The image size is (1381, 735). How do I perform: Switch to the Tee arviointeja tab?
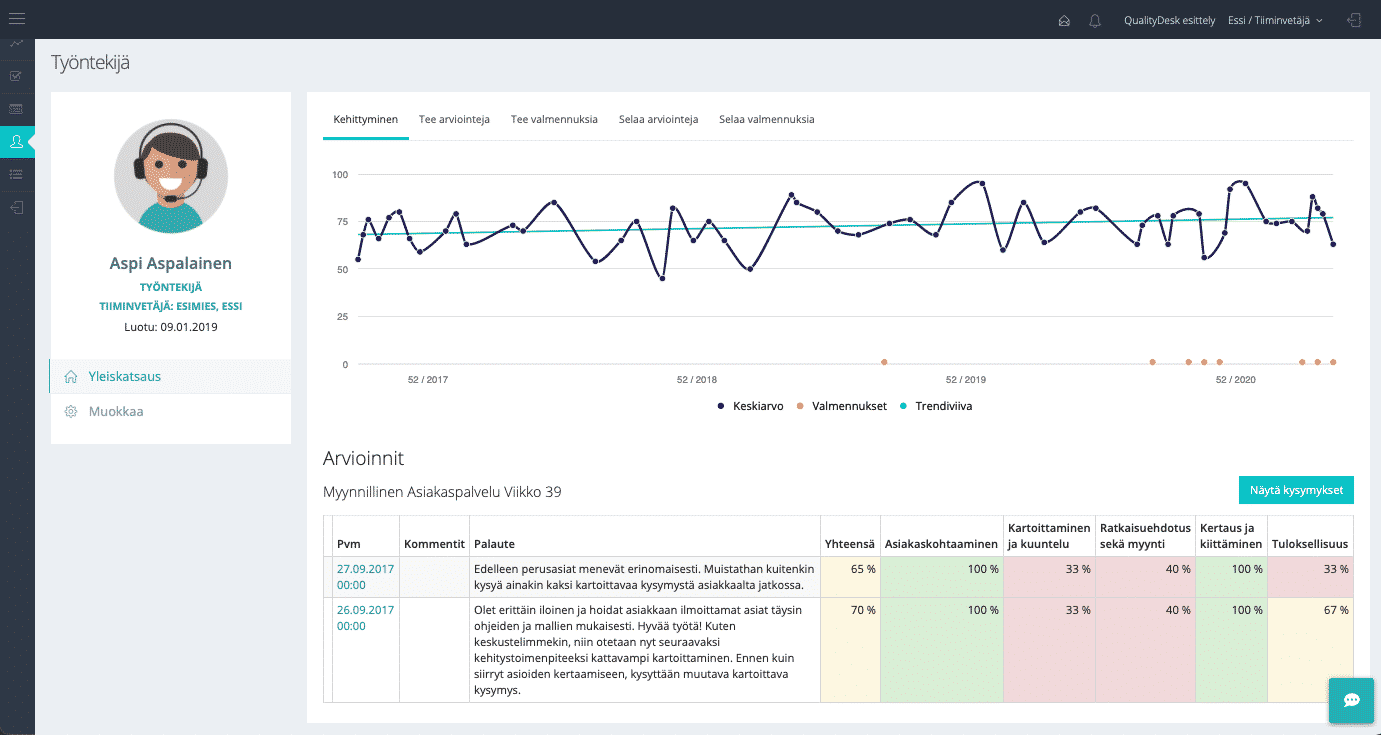tap(454, 119)
